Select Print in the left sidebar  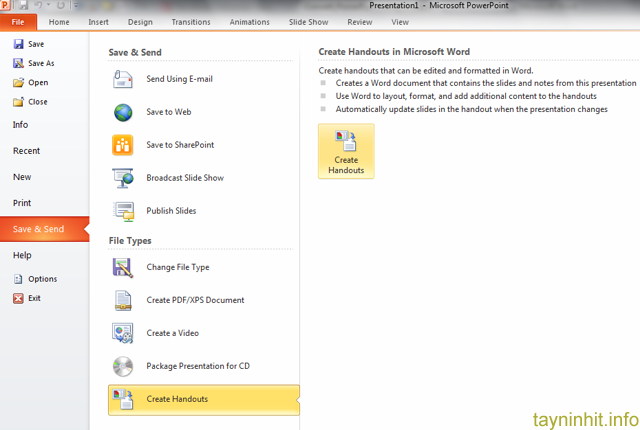(22, 203)
